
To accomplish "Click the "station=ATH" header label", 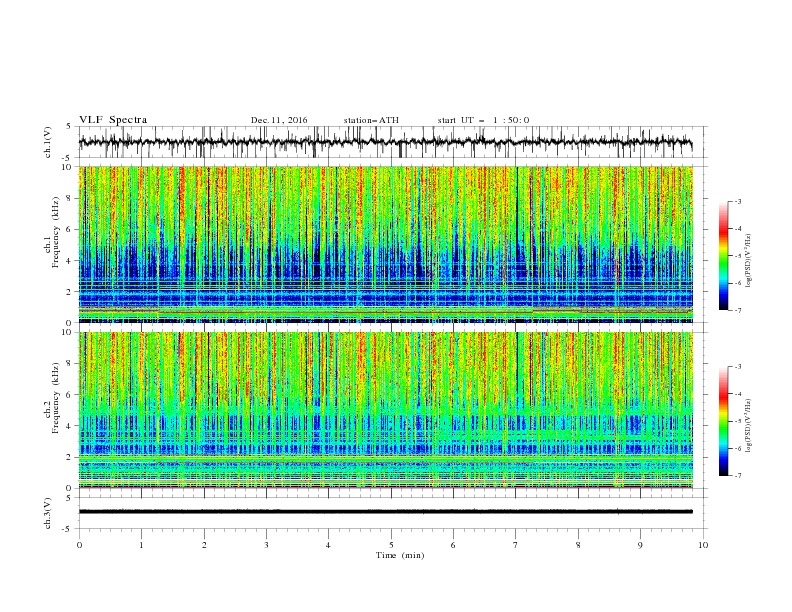I will coord(371,120).
